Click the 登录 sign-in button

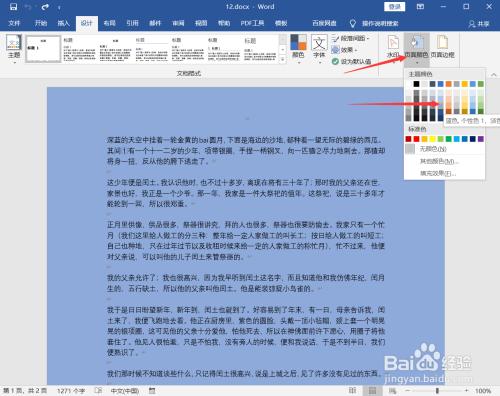point(394,7)
